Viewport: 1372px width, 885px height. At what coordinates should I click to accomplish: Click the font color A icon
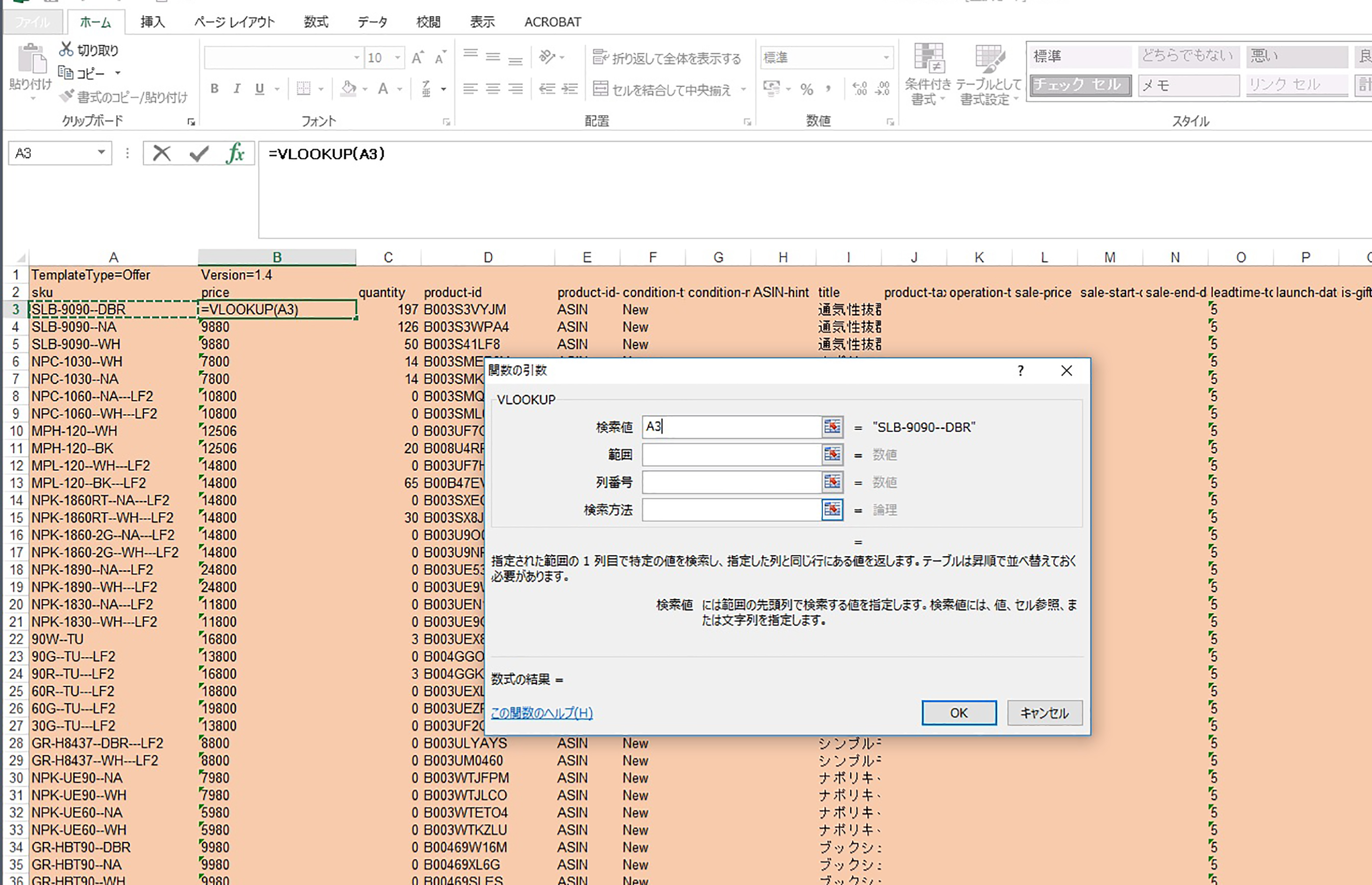pyautogui.click(x=383, y=88)
